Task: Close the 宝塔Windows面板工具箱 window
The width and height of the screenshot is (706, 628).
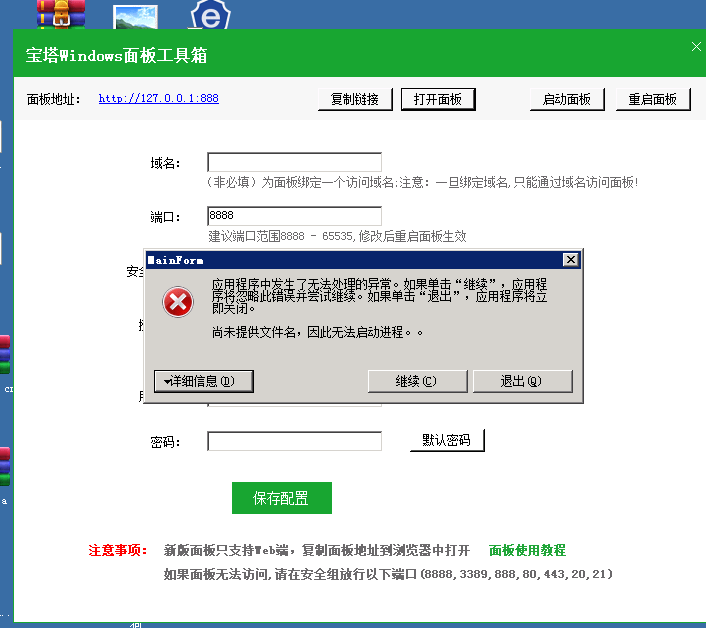Action: 696,46
